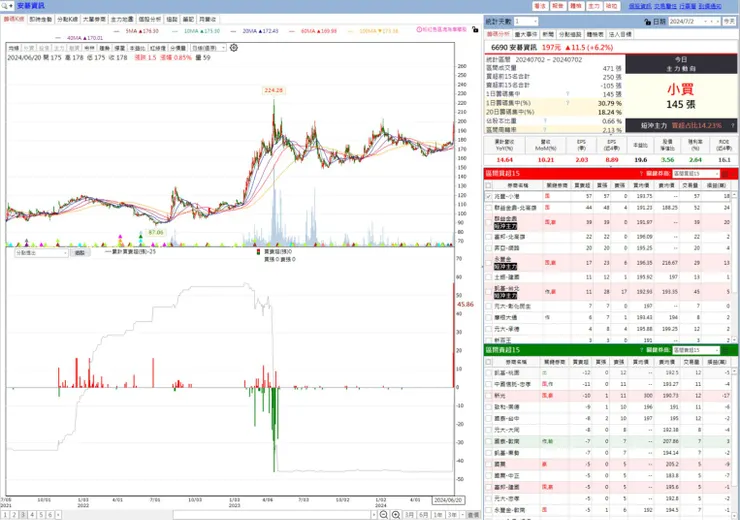Zoom out chart with minus magnifier
This screenshot has width=740, height=520.
pyautogui.click(x=384, y=515)
